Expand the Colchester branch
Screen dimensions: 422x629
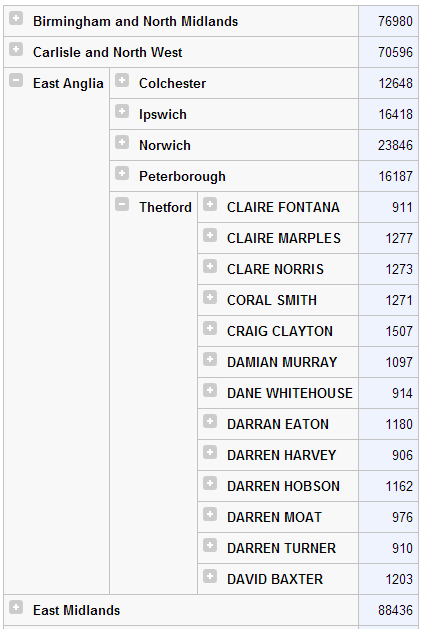pyautogui.click(x=122, y=80)
